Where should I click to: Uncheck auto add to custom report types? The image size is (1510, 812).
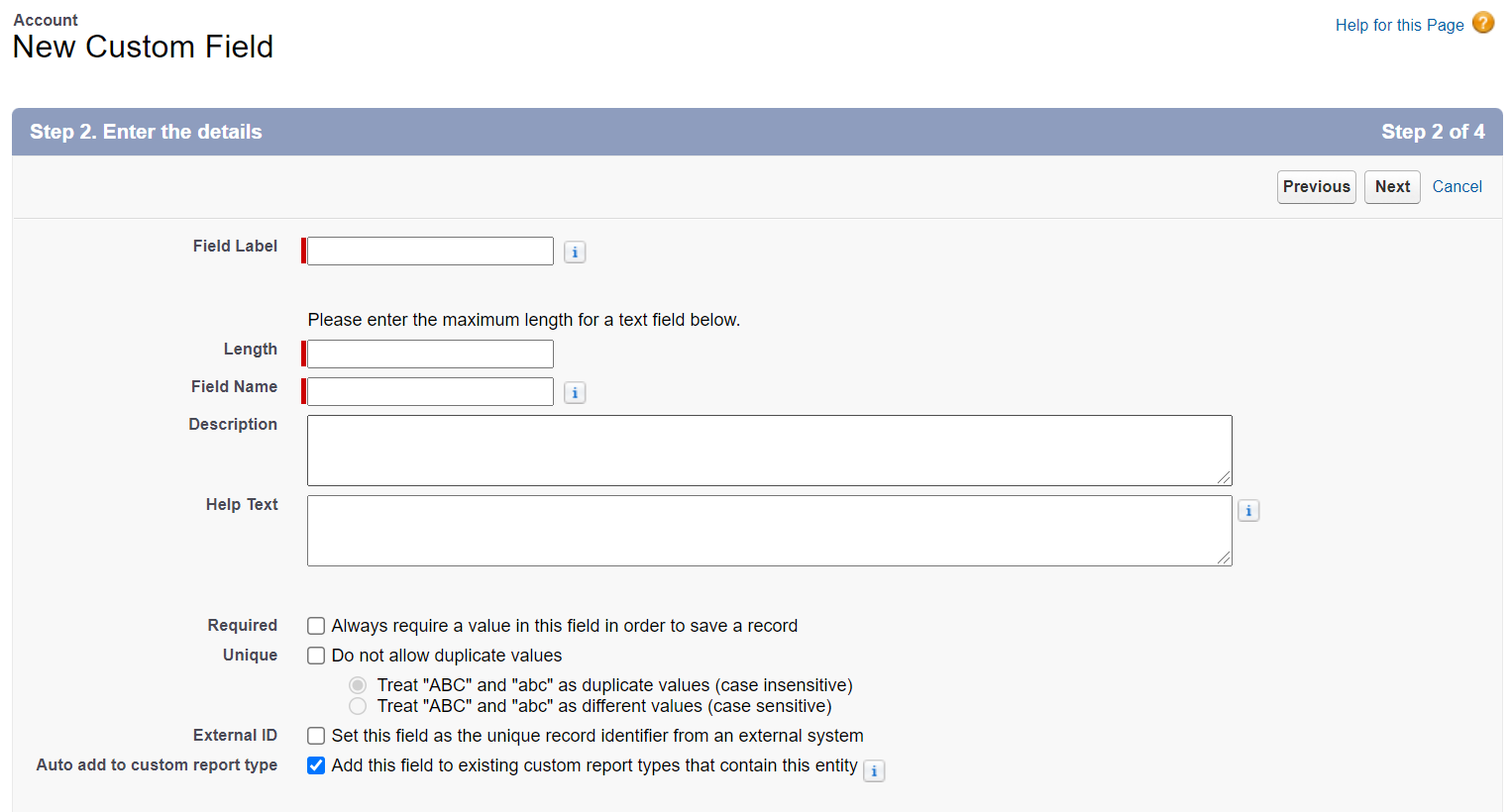point(315,764)
